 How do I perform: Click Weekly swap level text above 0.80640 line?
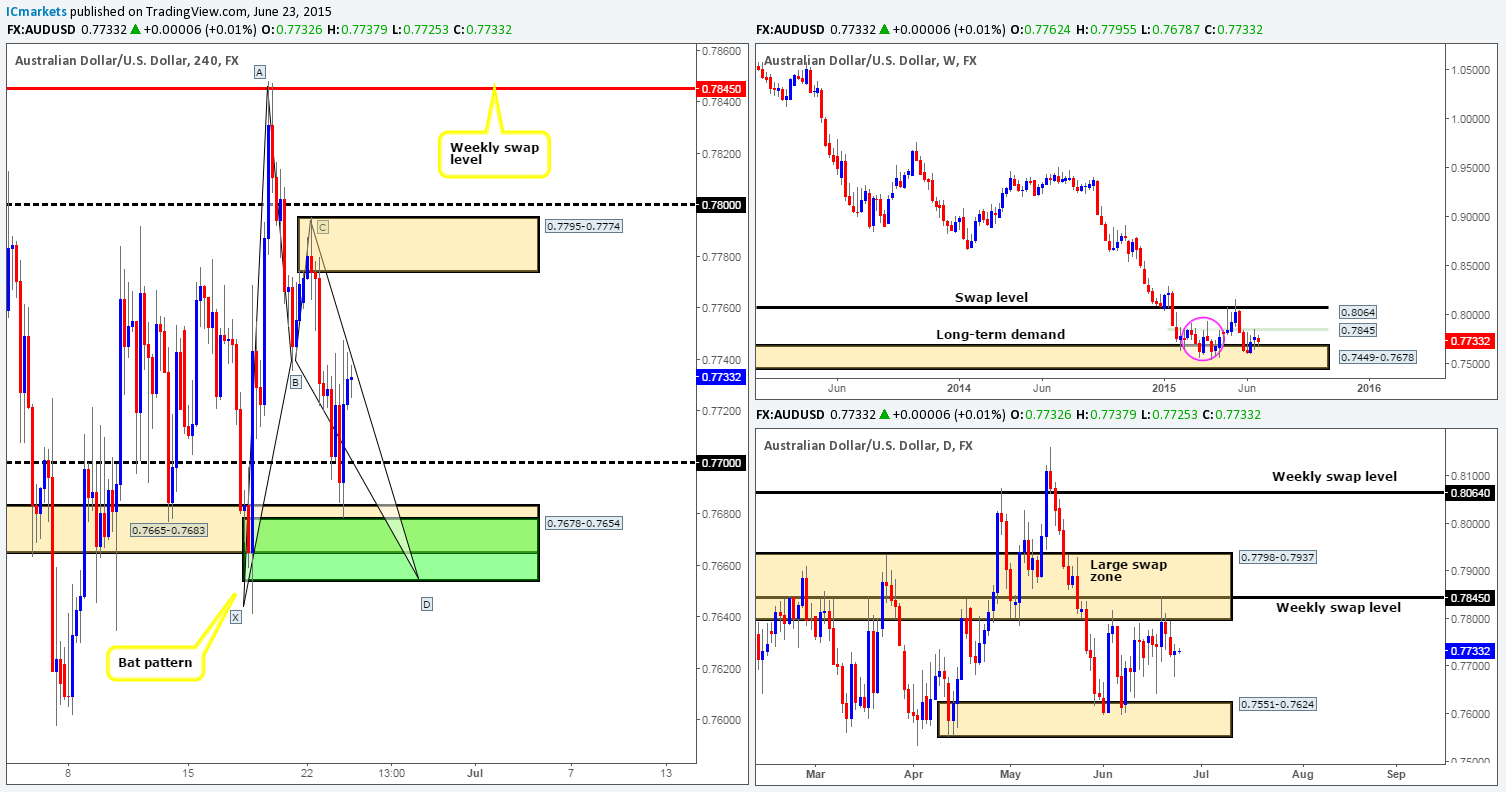[1334, 476]
